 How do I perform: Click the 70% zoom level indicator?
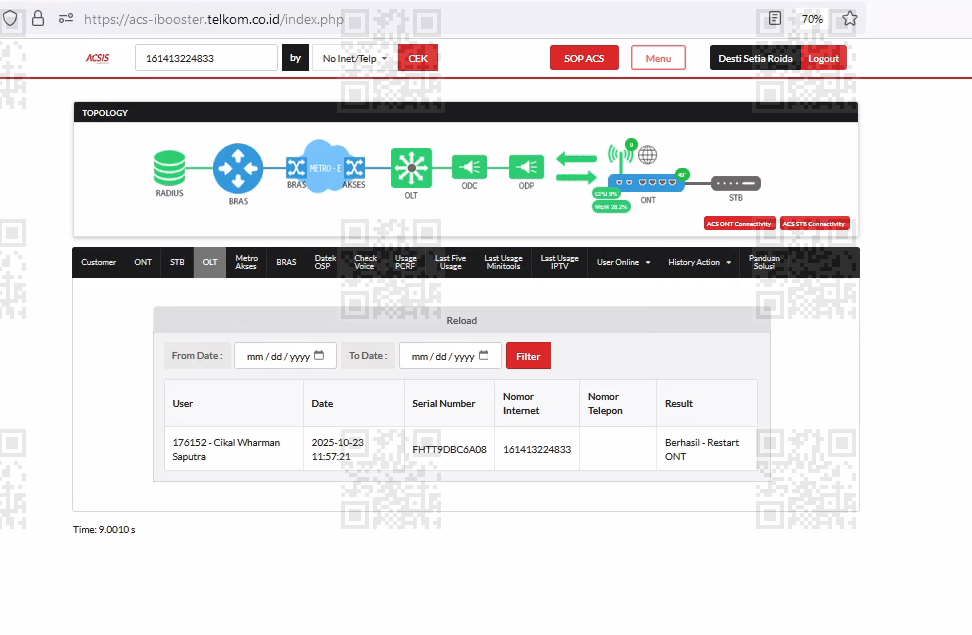pos(812,19)
